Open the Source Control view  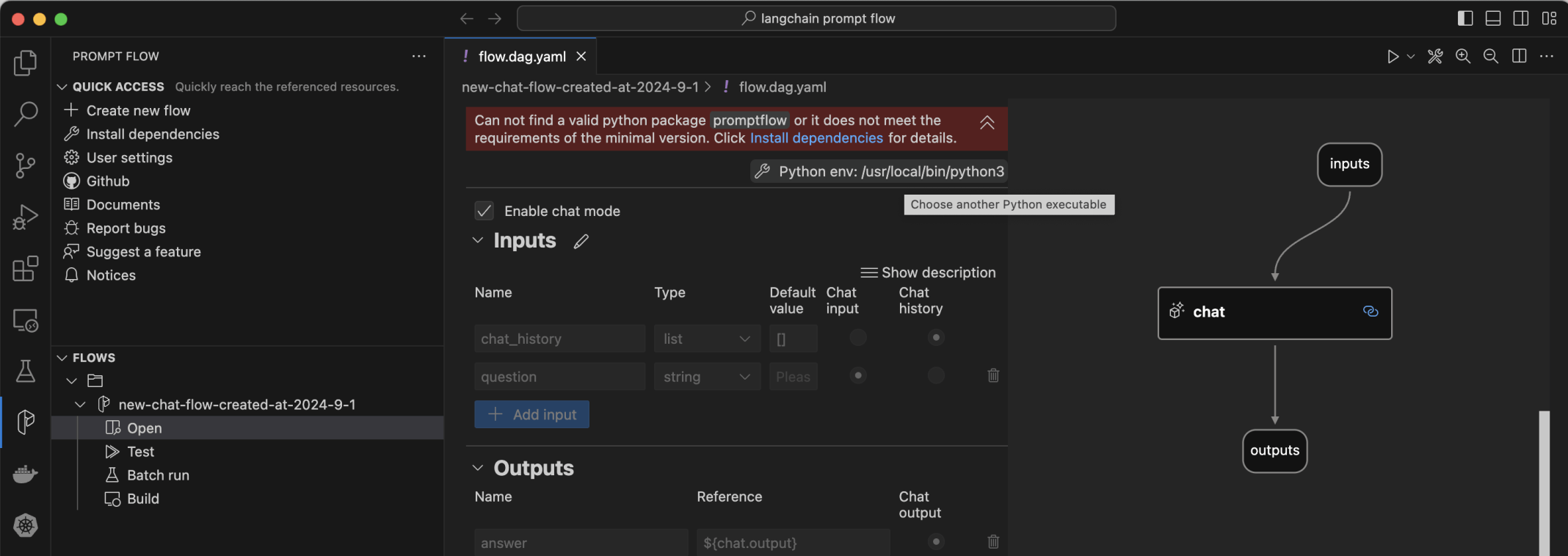pyautogui.click(x=26, y=165)
